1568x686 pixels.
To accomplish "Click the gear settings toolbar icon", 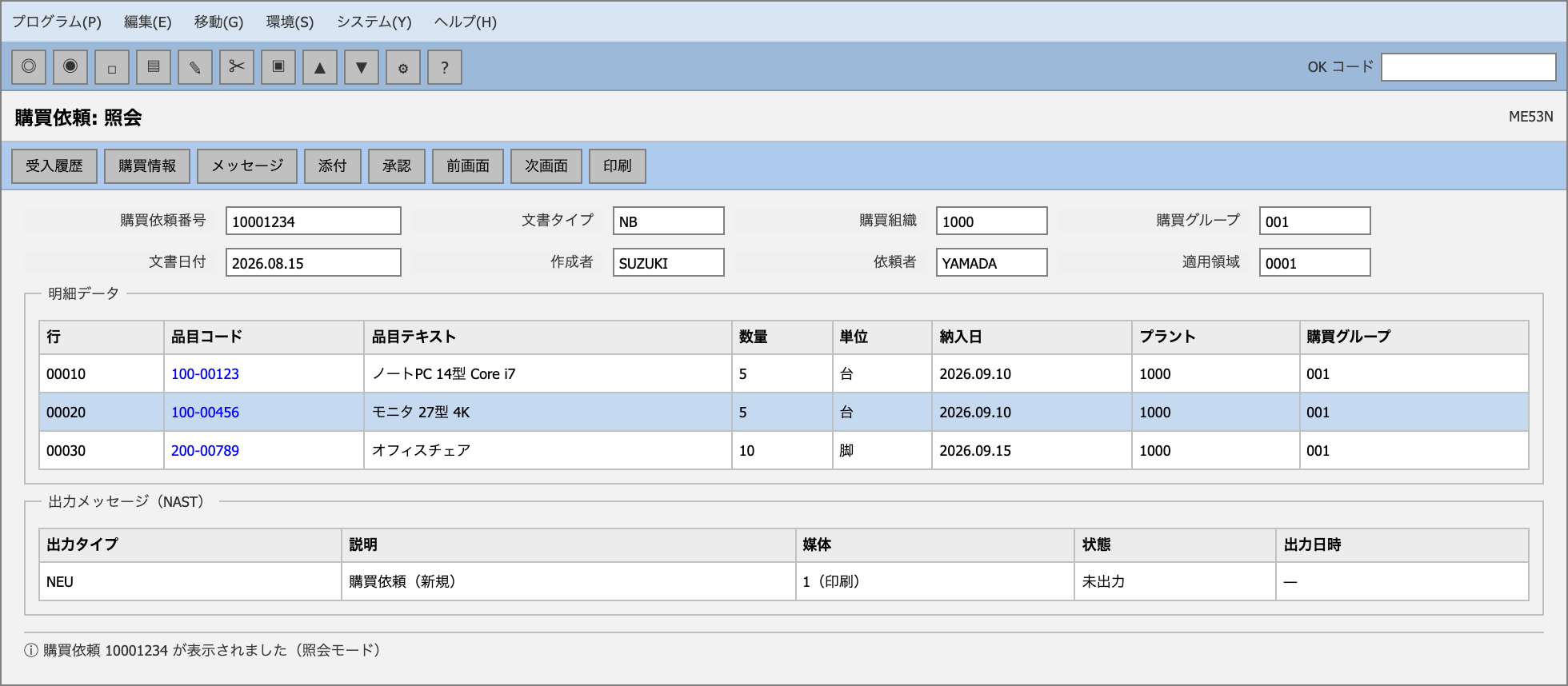I will 403,67.
